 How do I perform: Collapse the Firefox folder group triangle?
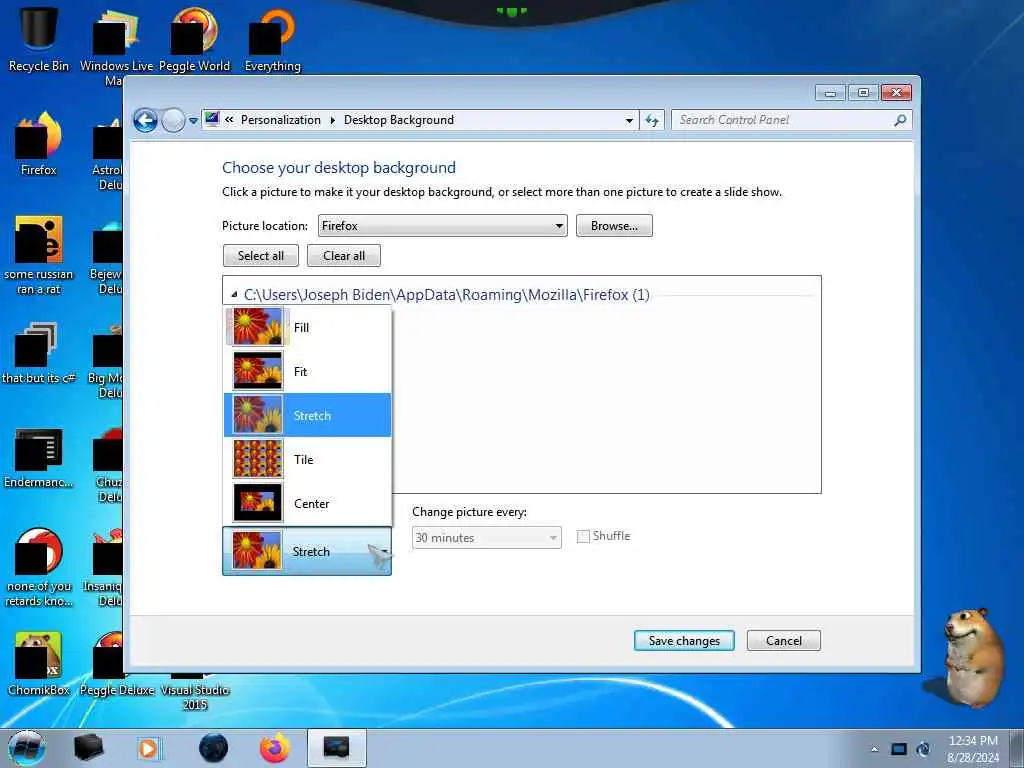point(234,295)
